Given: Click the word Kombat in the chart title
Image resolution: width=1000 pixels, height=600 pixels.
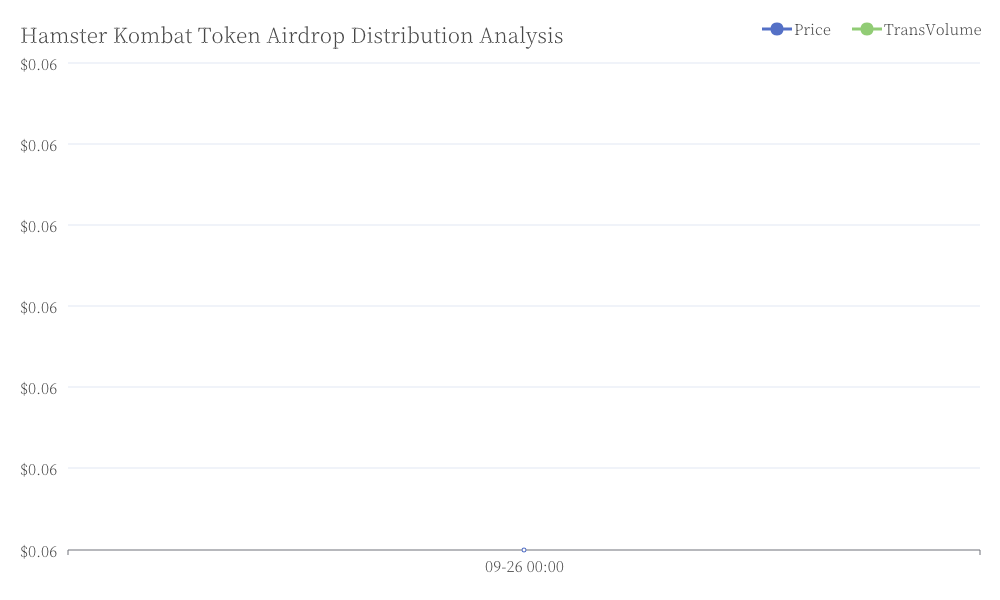Looking at the screenshot, I should [x=152, y=36].
